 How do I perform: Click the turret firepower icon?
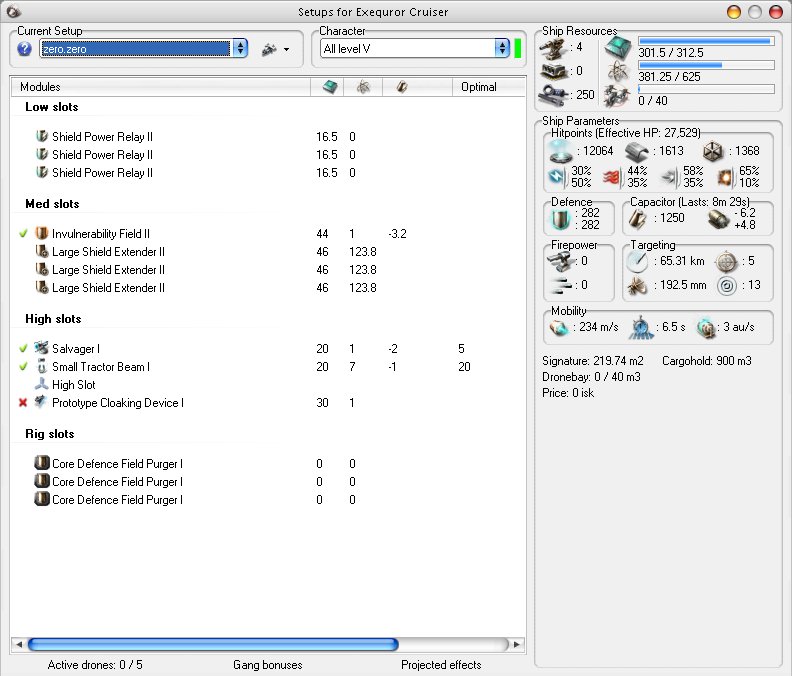coord(561,261)
